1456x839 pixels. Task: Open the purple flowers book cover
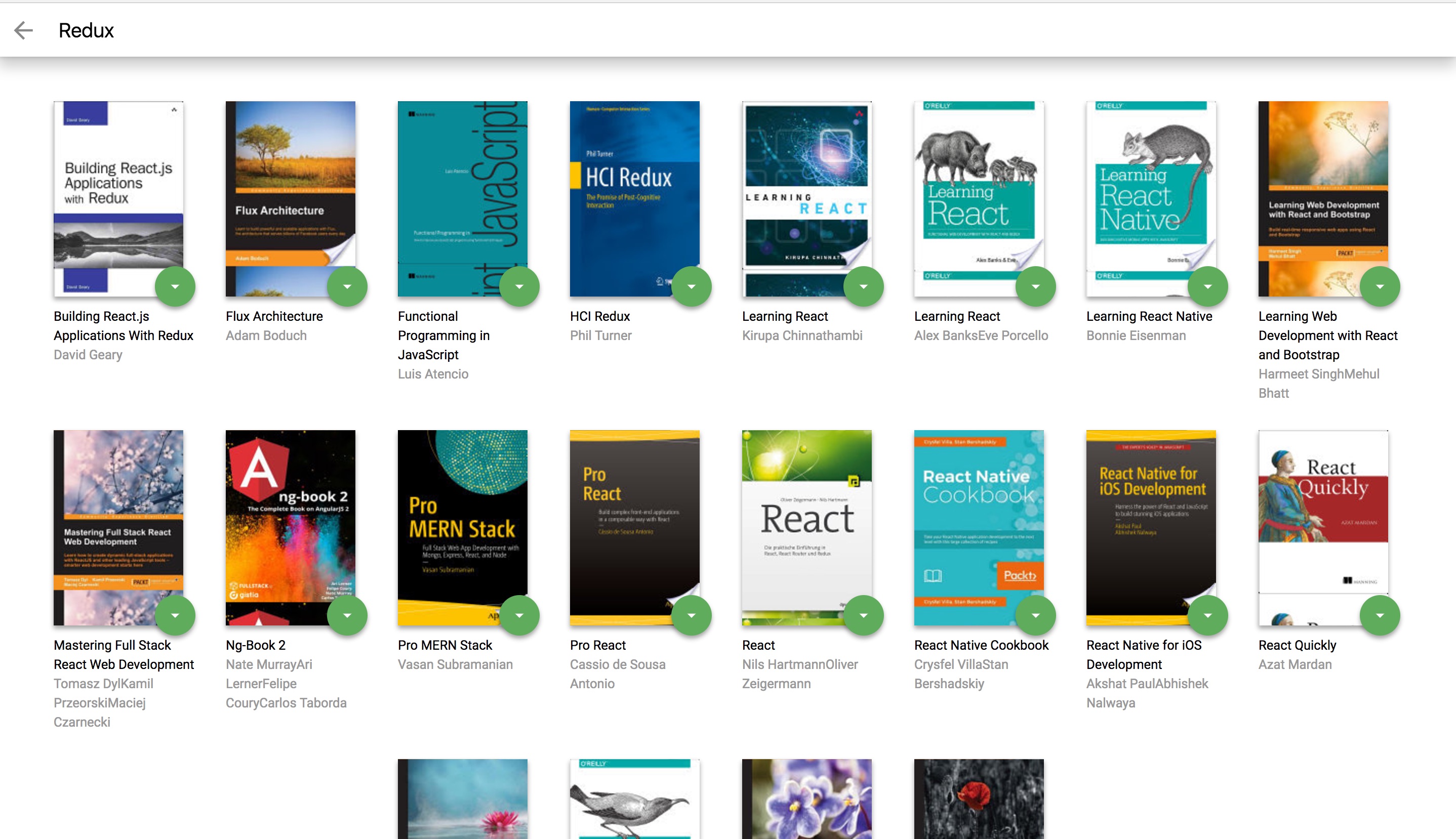[x=807, y=799]
